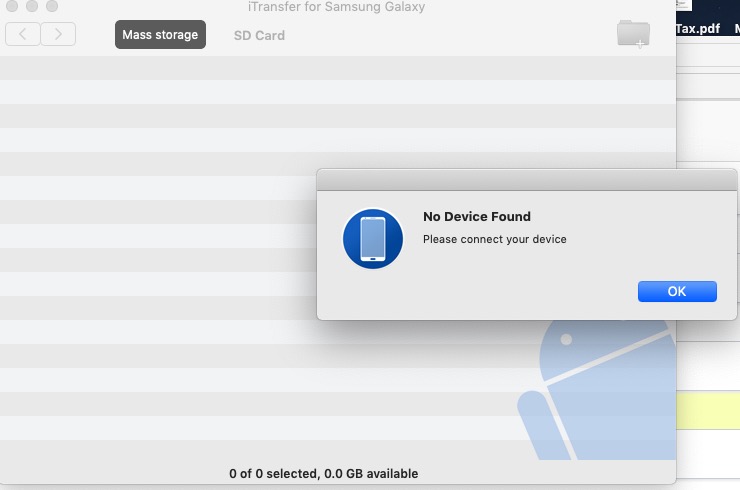Switch to the SD Card tab
The image size is (740, 490).
click(259, 35)
